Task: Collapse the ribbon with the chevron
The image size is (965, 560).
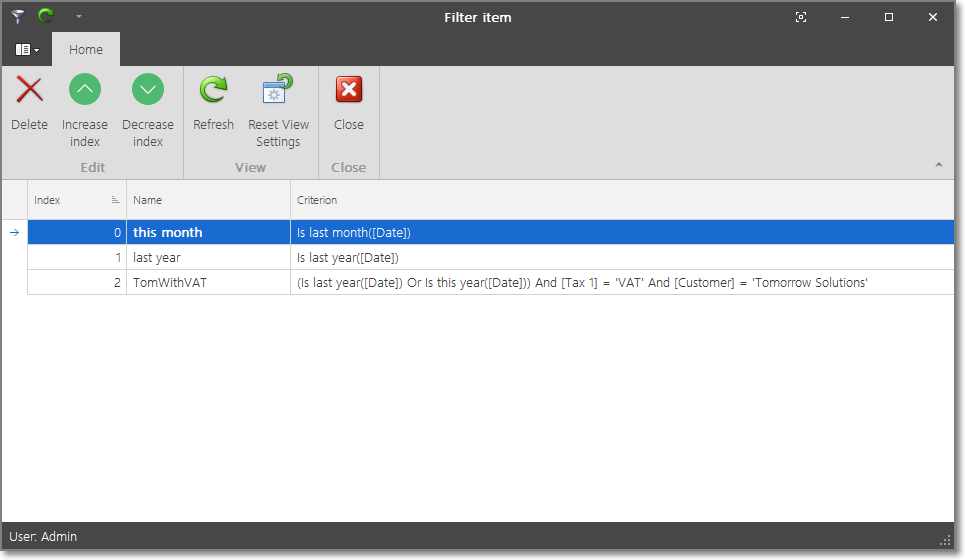Action: (939, 165)
